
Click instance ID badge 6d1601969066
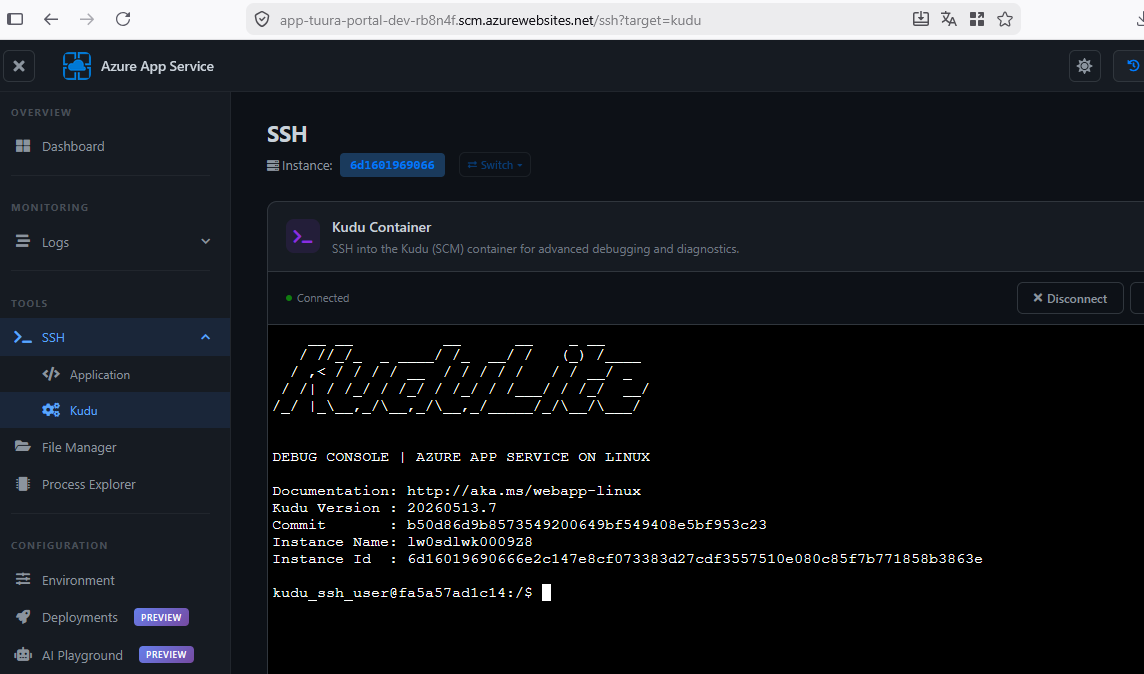tap(393, 165)
